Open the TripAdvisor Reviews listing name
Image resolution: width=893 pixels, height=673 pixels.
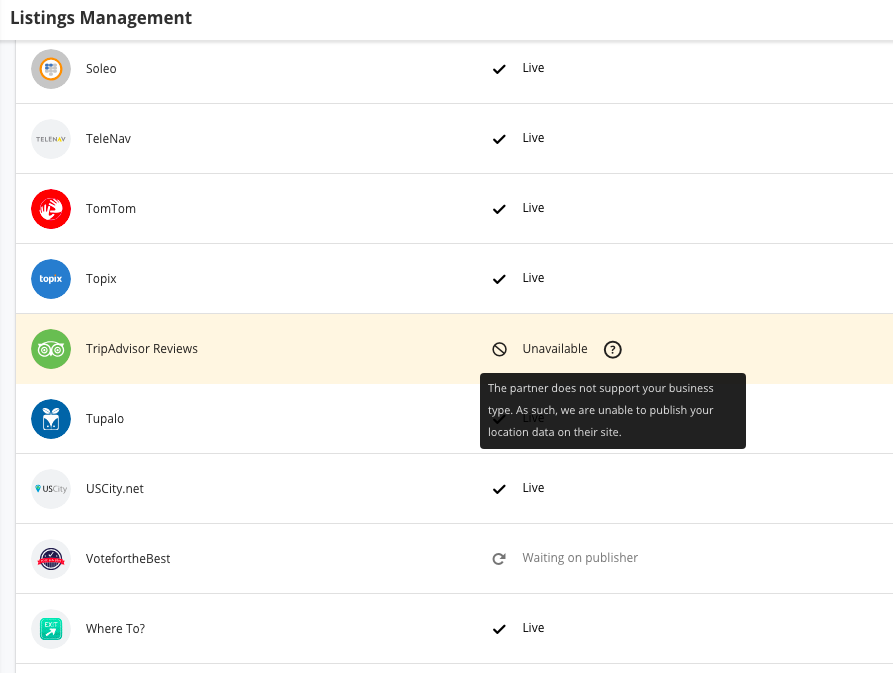tap(142, 349)
